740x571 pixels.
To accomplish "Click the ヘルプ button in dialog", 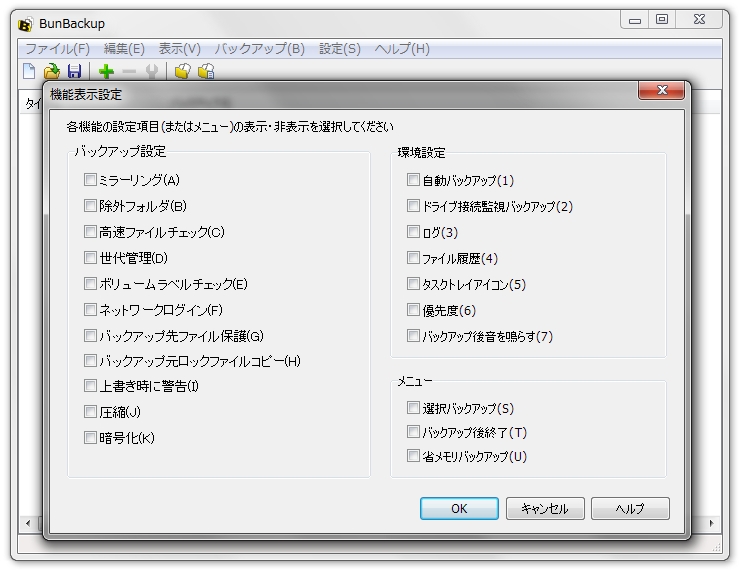I will pos(630,508).
